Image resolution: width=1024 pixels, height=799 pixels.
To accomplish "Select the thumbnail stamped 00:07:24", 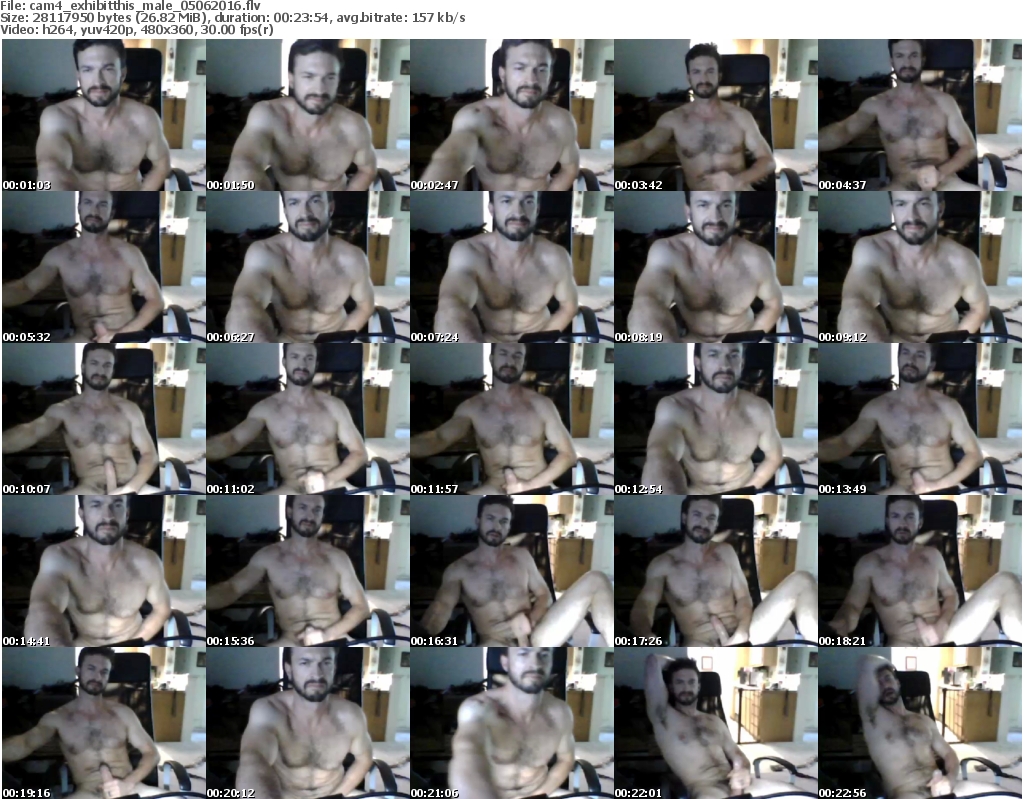I will tap(511, 267).
